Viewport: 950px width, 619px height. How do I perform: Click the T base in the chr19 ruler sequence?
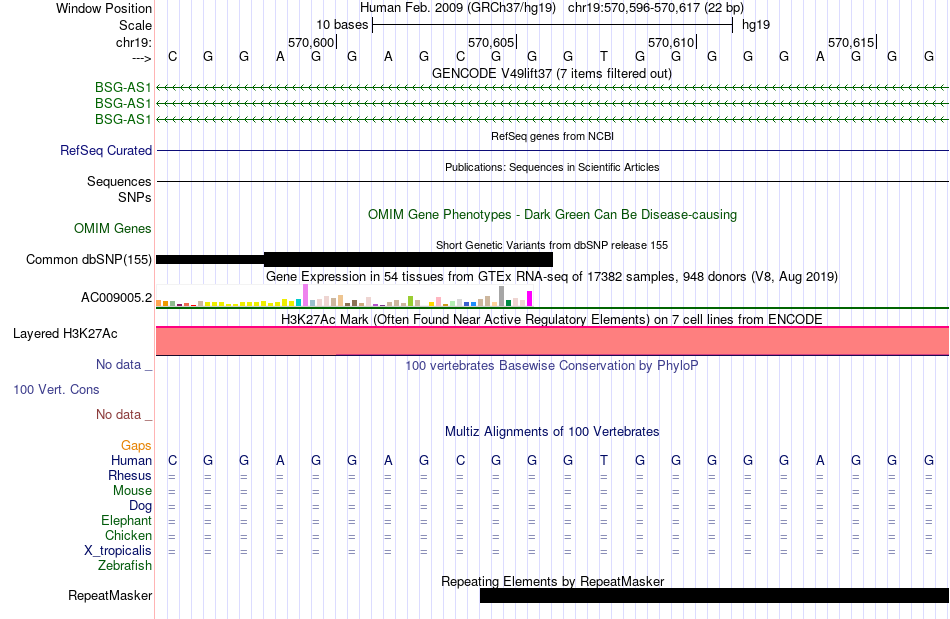click(x=603, y=56)
